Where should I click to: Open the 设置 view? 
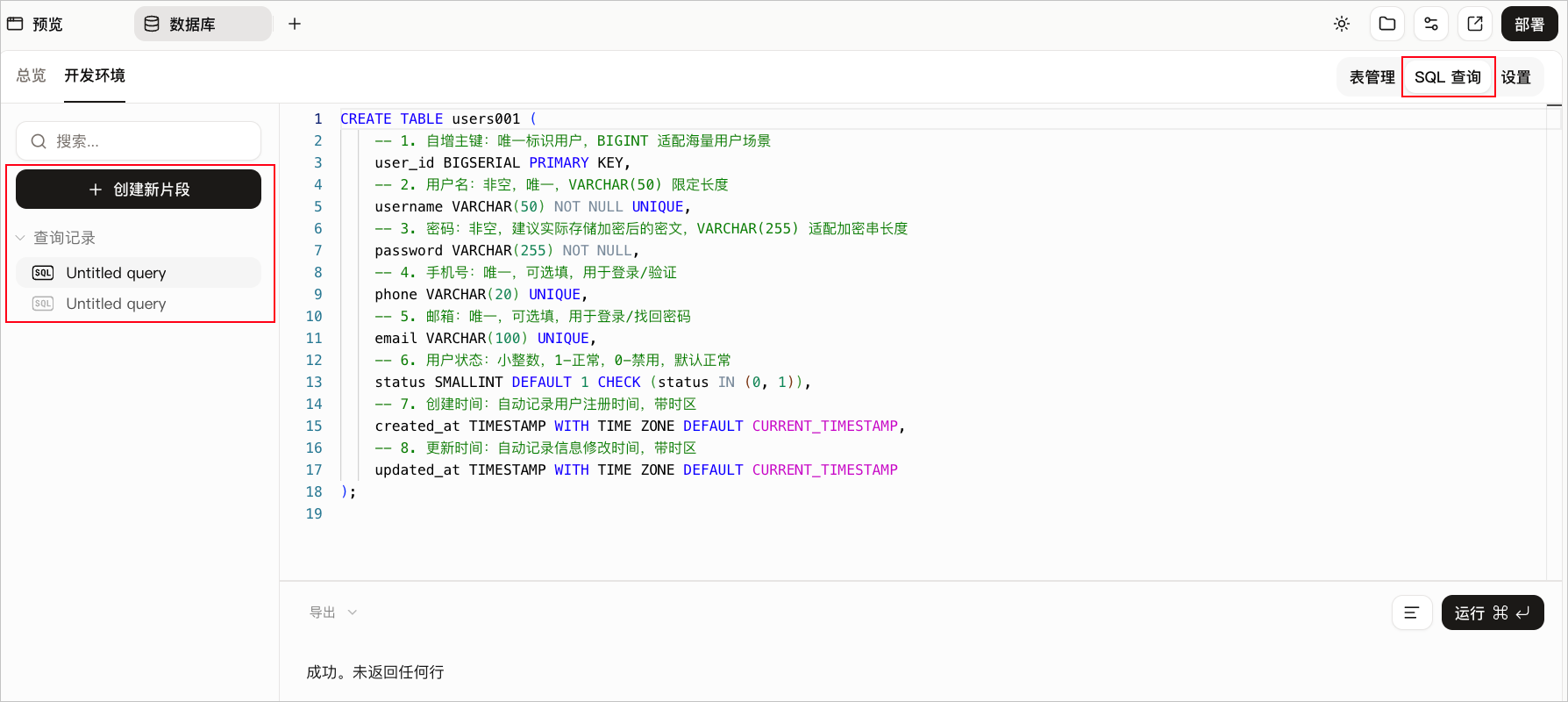(x=1516, y=77)
